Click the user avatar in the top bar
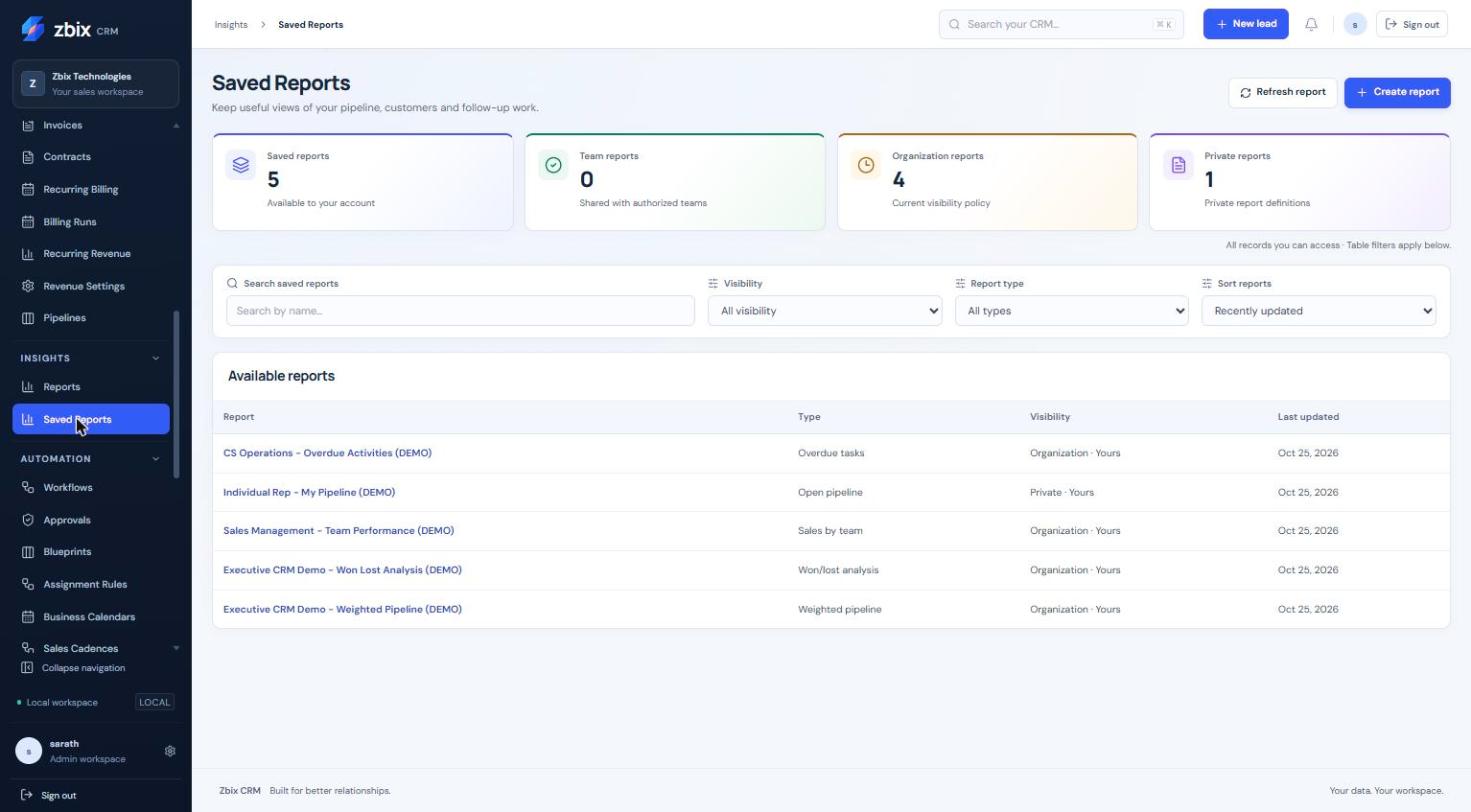The width and height of the screenshot is (1471, 812). (x=1355, y=24)
